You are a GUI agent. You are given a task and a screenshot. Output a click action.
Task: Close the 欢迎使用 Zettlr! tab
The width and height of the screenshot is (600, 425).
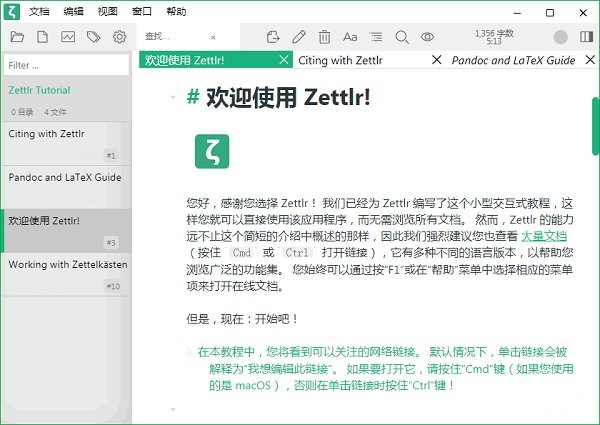point(284,60)
